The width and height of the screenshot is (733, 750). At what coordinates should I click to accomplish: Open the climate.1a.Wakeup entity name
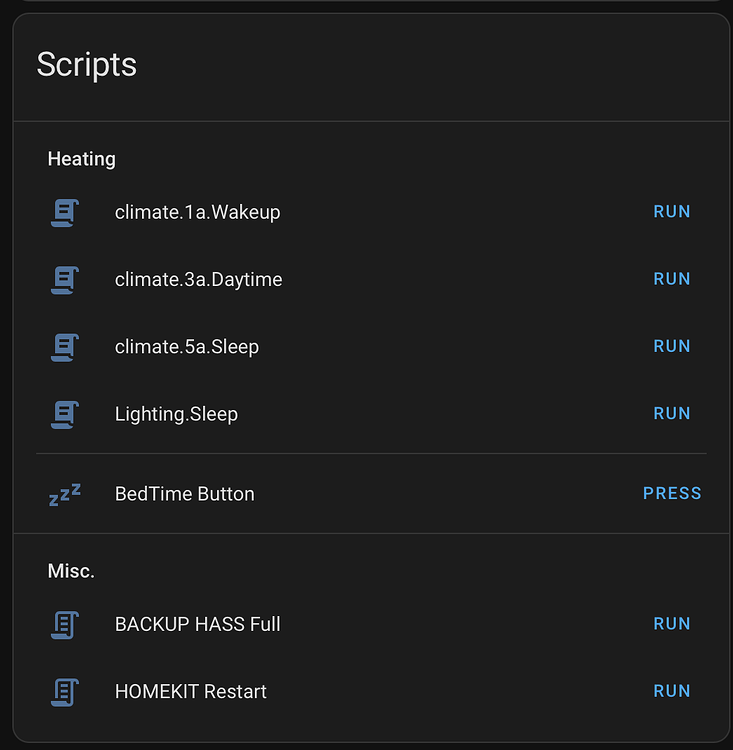pyautogui.click(x=197, y=212)
